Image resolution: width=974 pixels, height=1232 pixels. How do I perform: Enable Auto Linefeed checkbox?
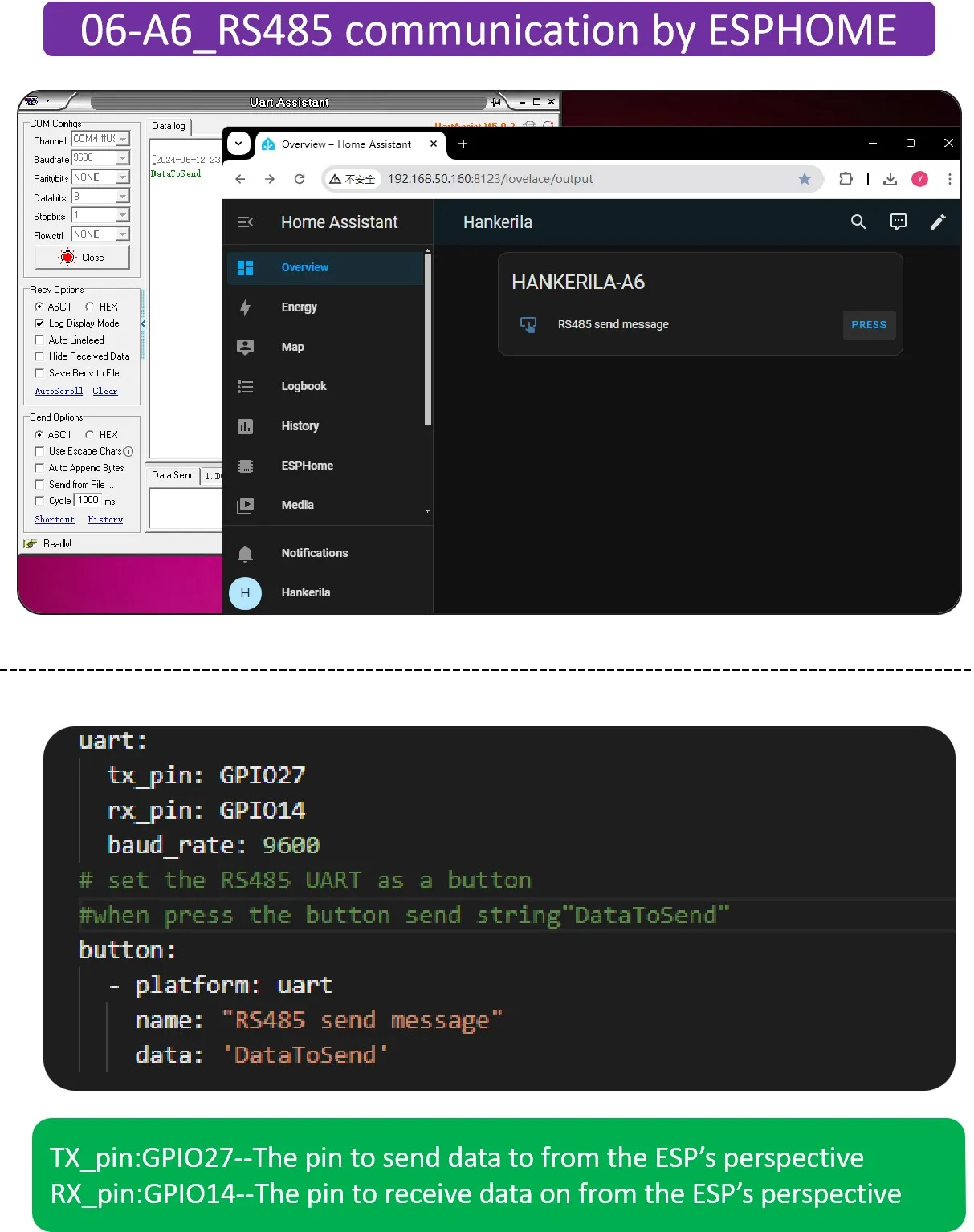click(x=39, y=340)
